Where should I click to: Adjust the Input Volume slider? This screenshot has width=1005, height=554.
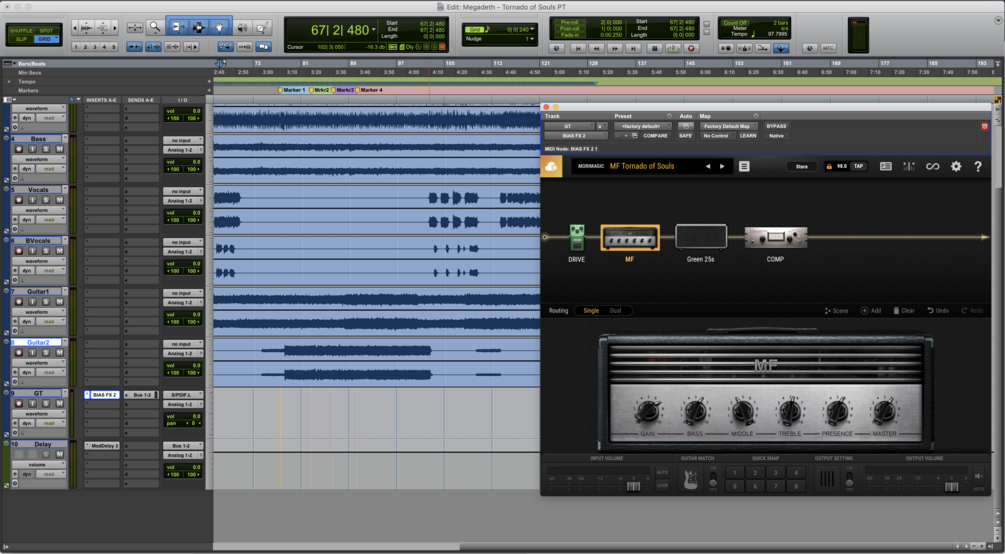click(633, 487)
